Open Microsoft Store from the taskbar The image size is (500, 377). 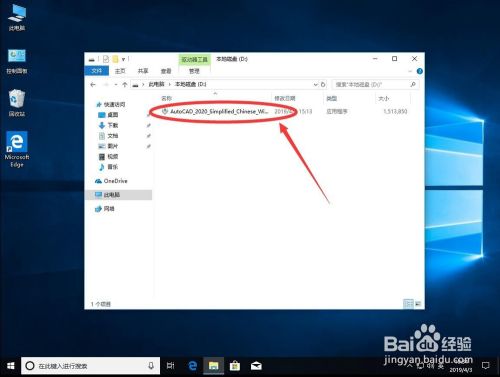click(x=235, y=366)
